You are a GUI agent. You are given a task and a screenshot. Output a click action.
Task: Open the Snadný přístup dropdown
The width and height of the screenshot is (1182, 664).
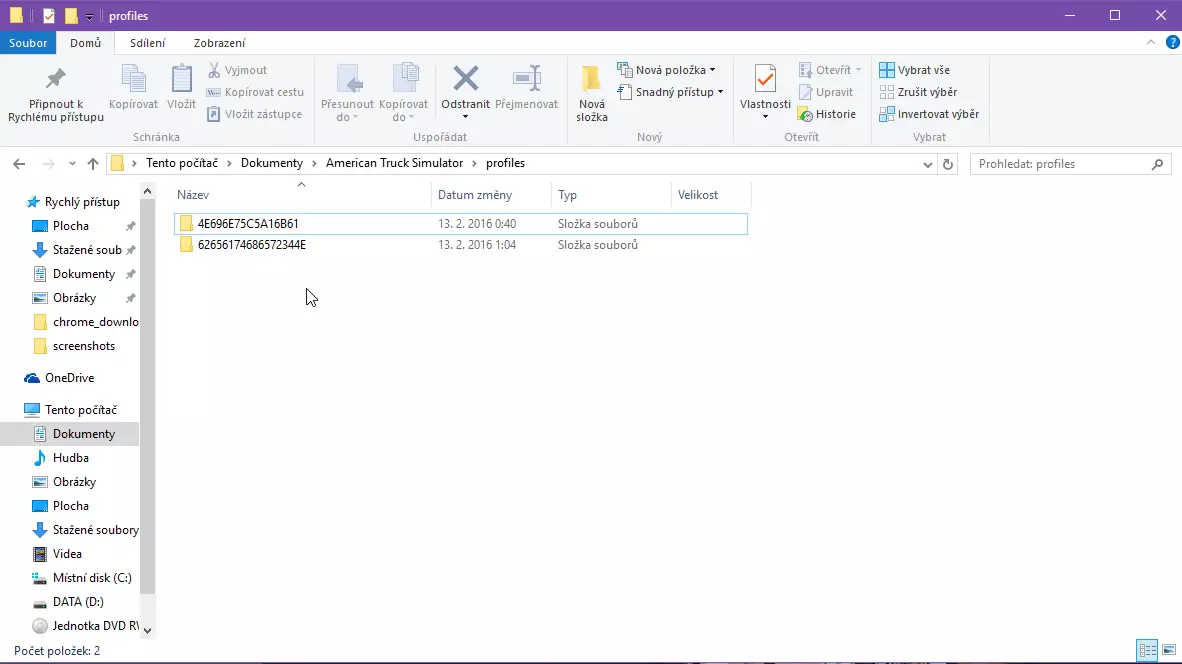coord(671,92)
